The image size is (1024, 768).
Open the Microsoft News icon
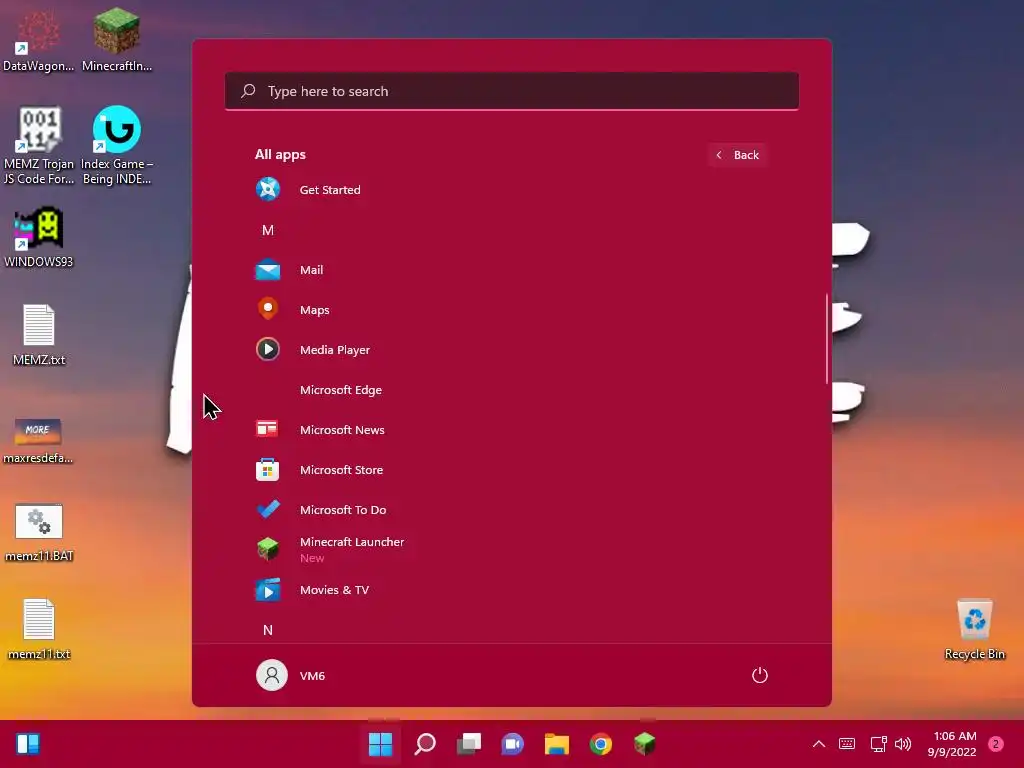coord(267,429)
